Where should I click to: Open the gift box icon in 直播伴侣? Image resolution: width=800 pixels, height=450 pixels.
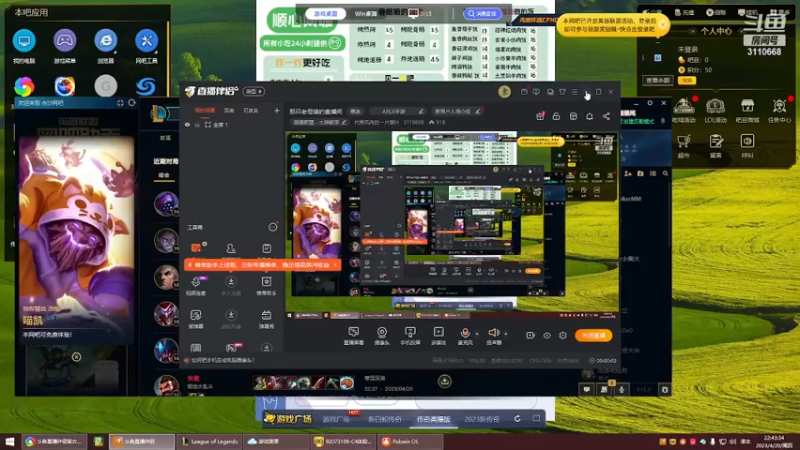(x=540, y=116)
